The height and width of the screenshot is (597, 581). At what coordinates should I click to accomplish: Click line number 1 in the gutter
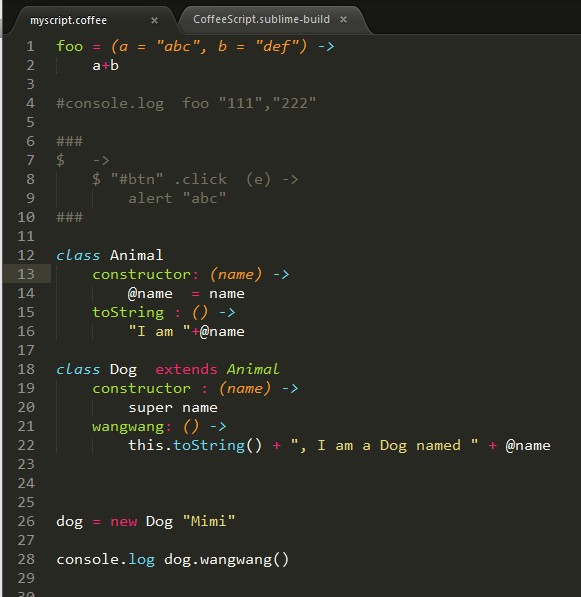click(30, 46)
